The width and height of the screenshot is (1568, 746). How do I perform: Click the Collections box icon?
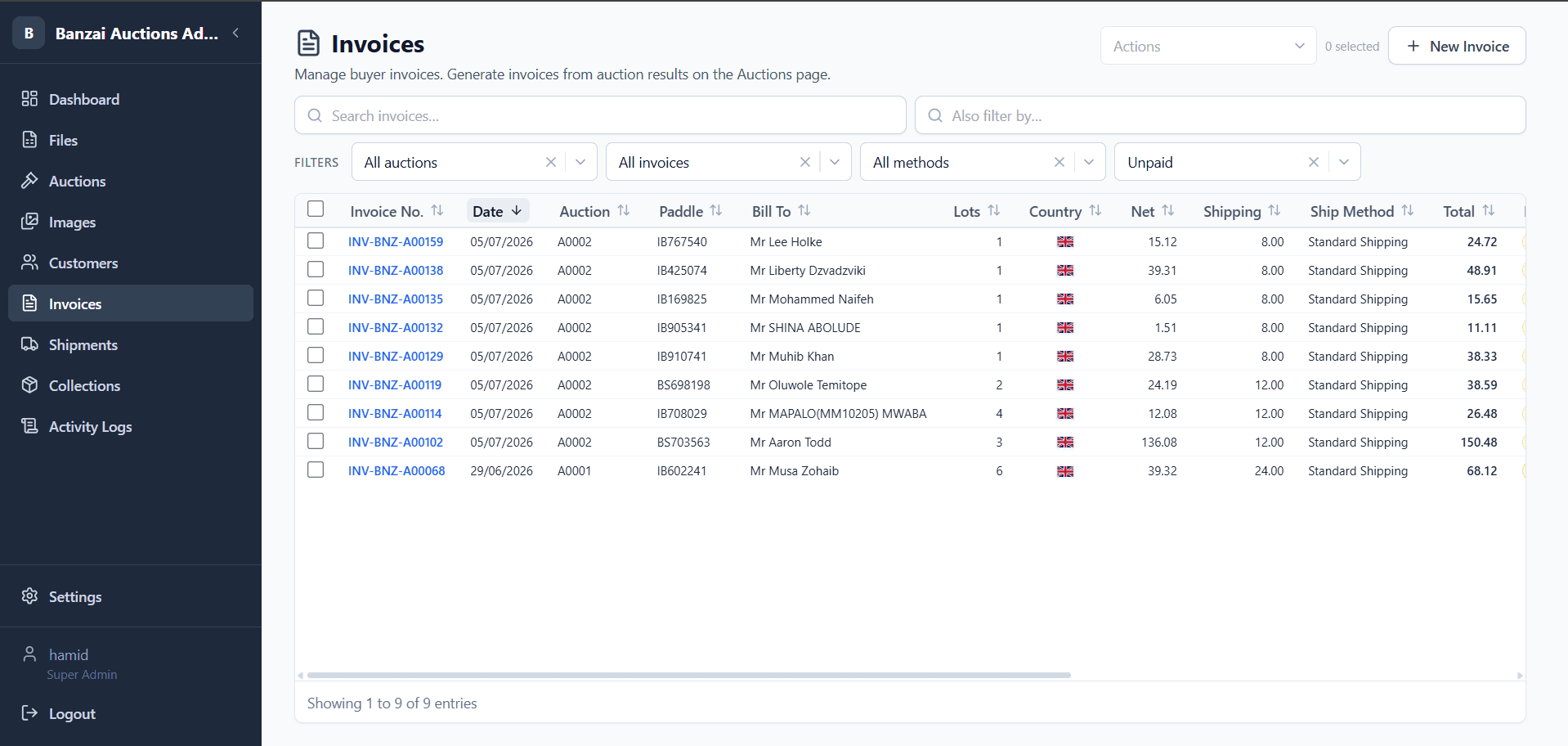[x=29, y=385]
